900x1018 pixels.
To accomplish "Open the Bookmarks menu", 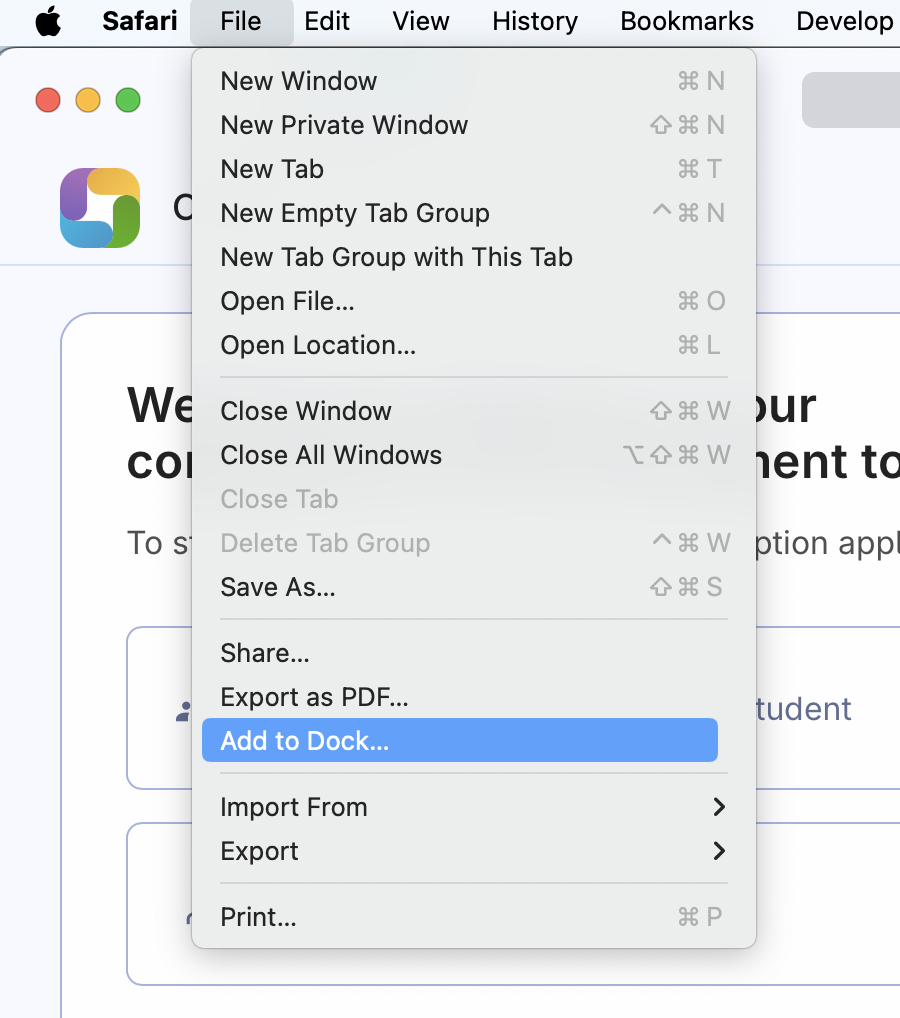I will click(686, 21).
